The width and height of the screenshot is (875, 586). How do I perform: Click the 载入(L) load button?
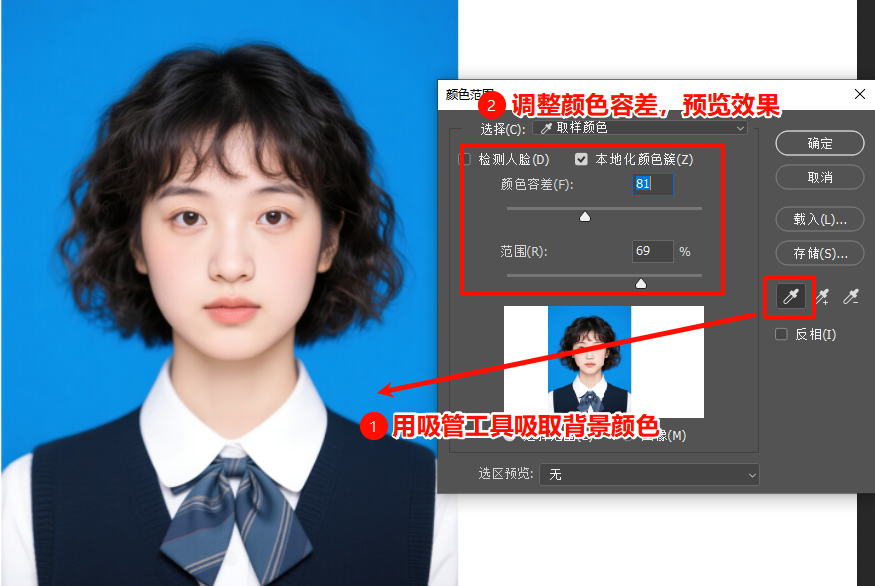(x=820, y=219)
